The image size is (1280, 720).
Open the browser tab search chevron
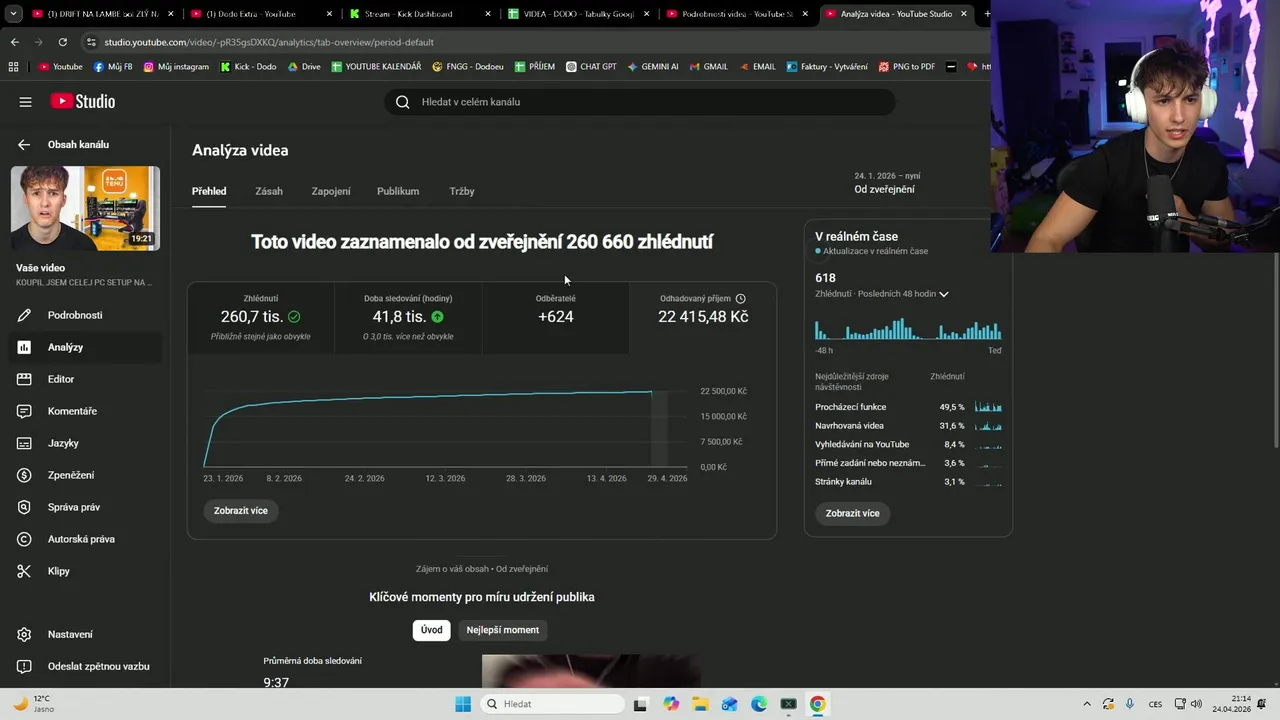tap(13, 14)
